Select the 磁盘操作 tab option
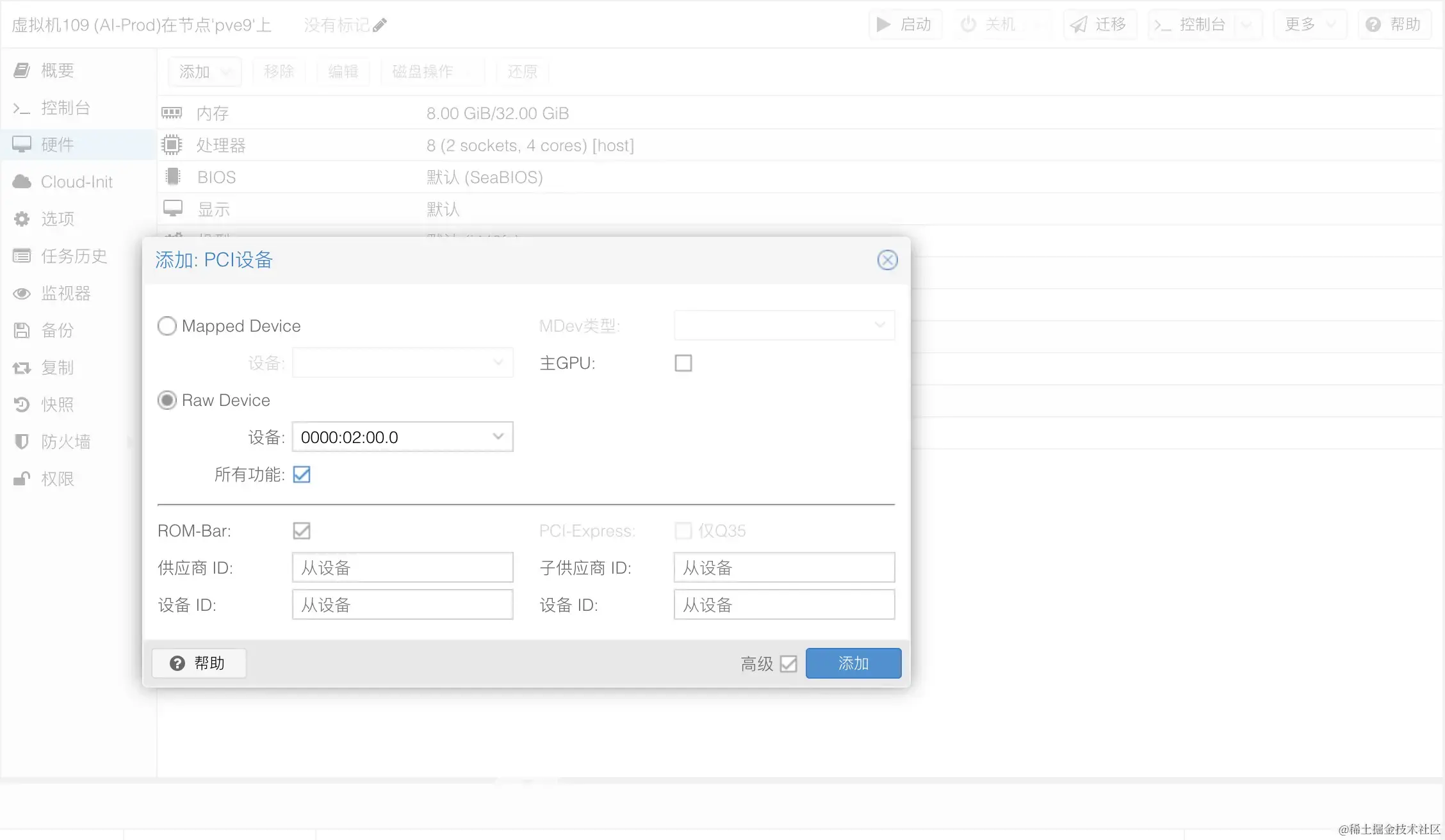The height and width of the screenshot is (840, 1445). (x=421, y=71)
